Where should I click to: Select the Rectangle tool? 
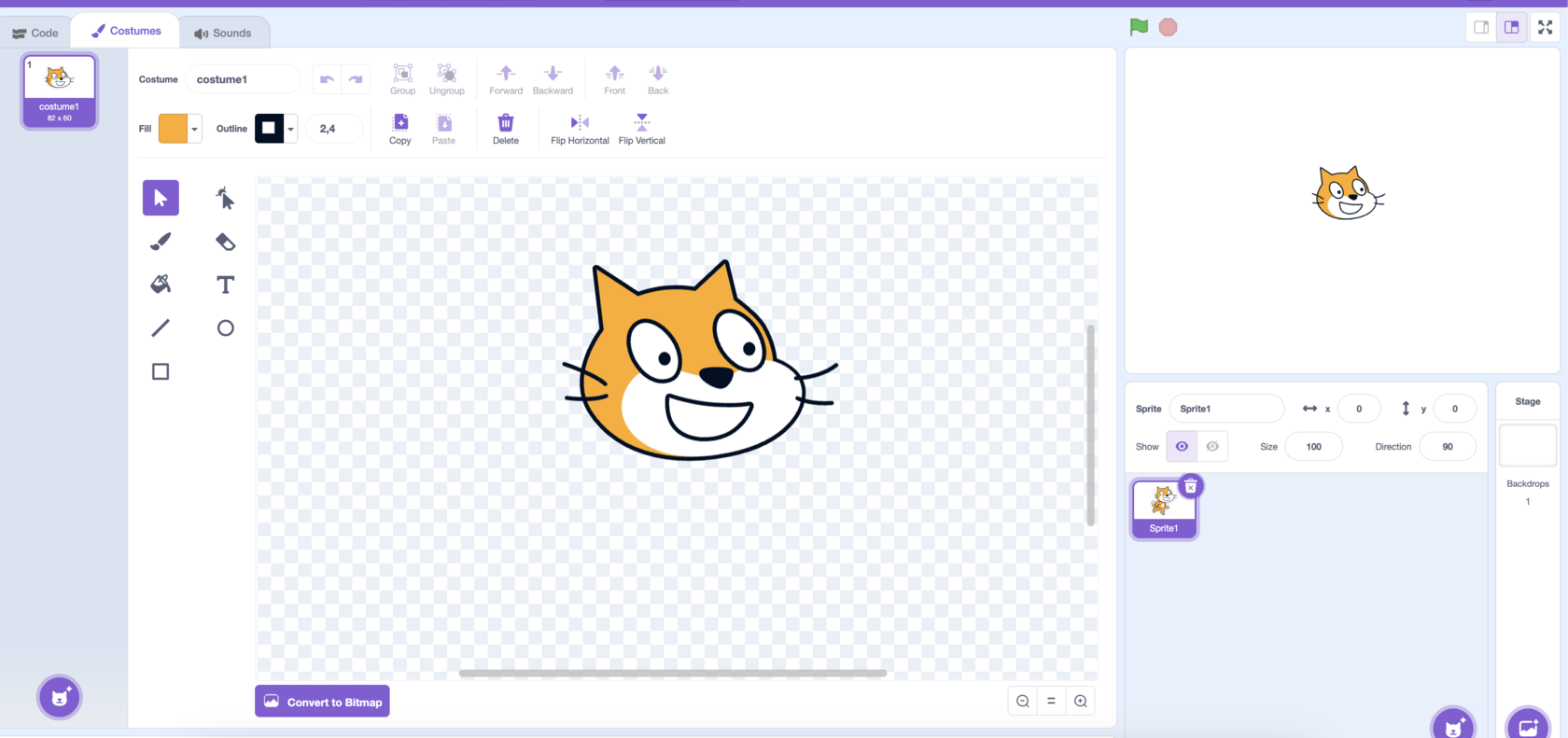coord(161,371)
